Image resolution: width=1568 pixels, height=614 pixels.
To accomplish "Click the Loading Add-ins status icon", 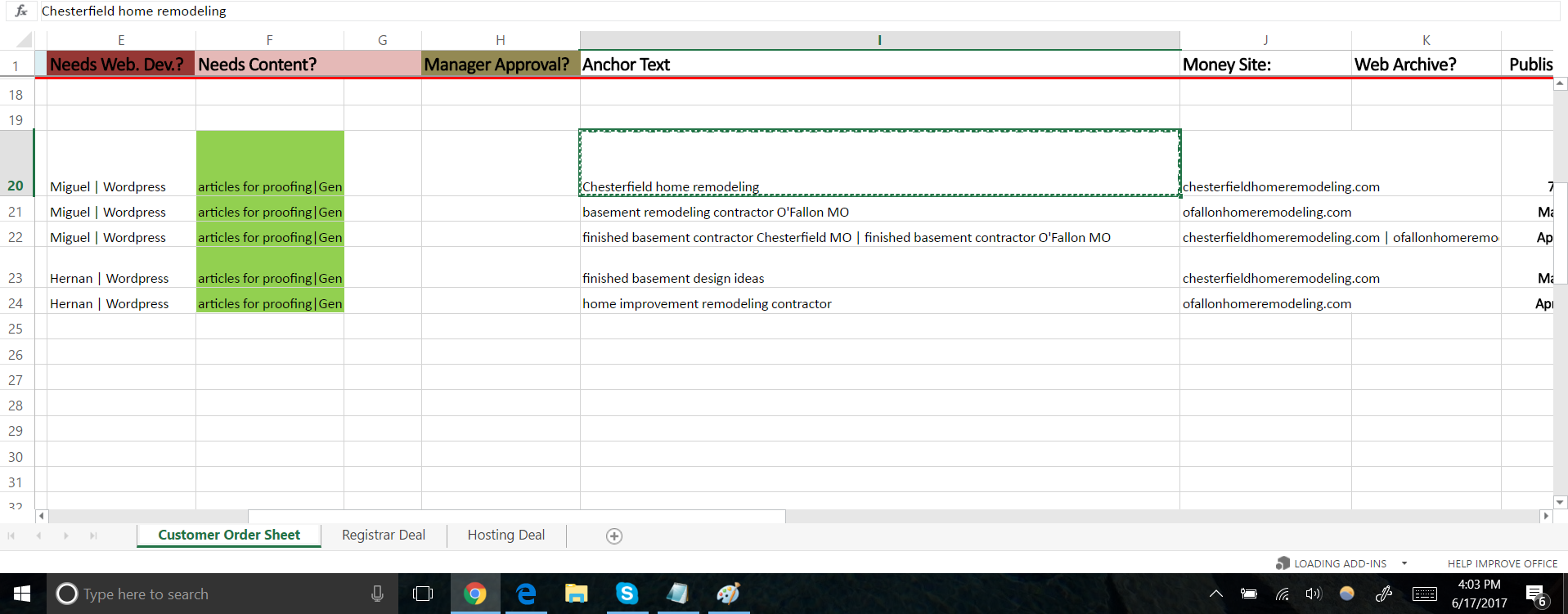I will click(x=1283, y=563).
